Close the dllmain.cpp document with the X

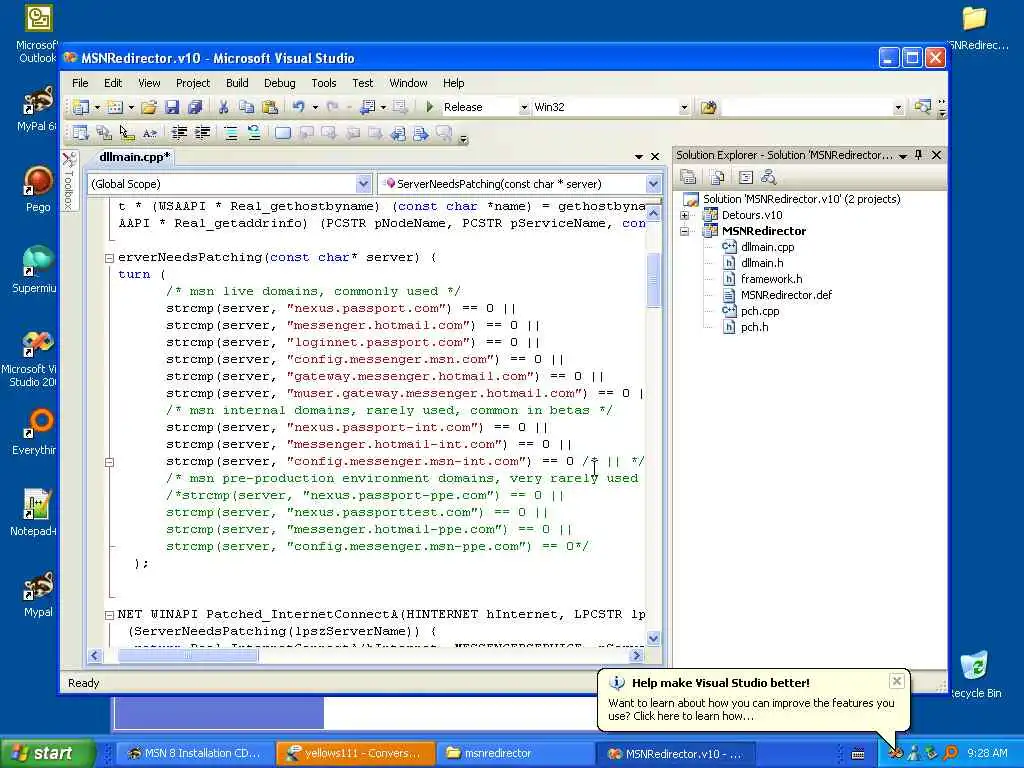coord(655,157)
